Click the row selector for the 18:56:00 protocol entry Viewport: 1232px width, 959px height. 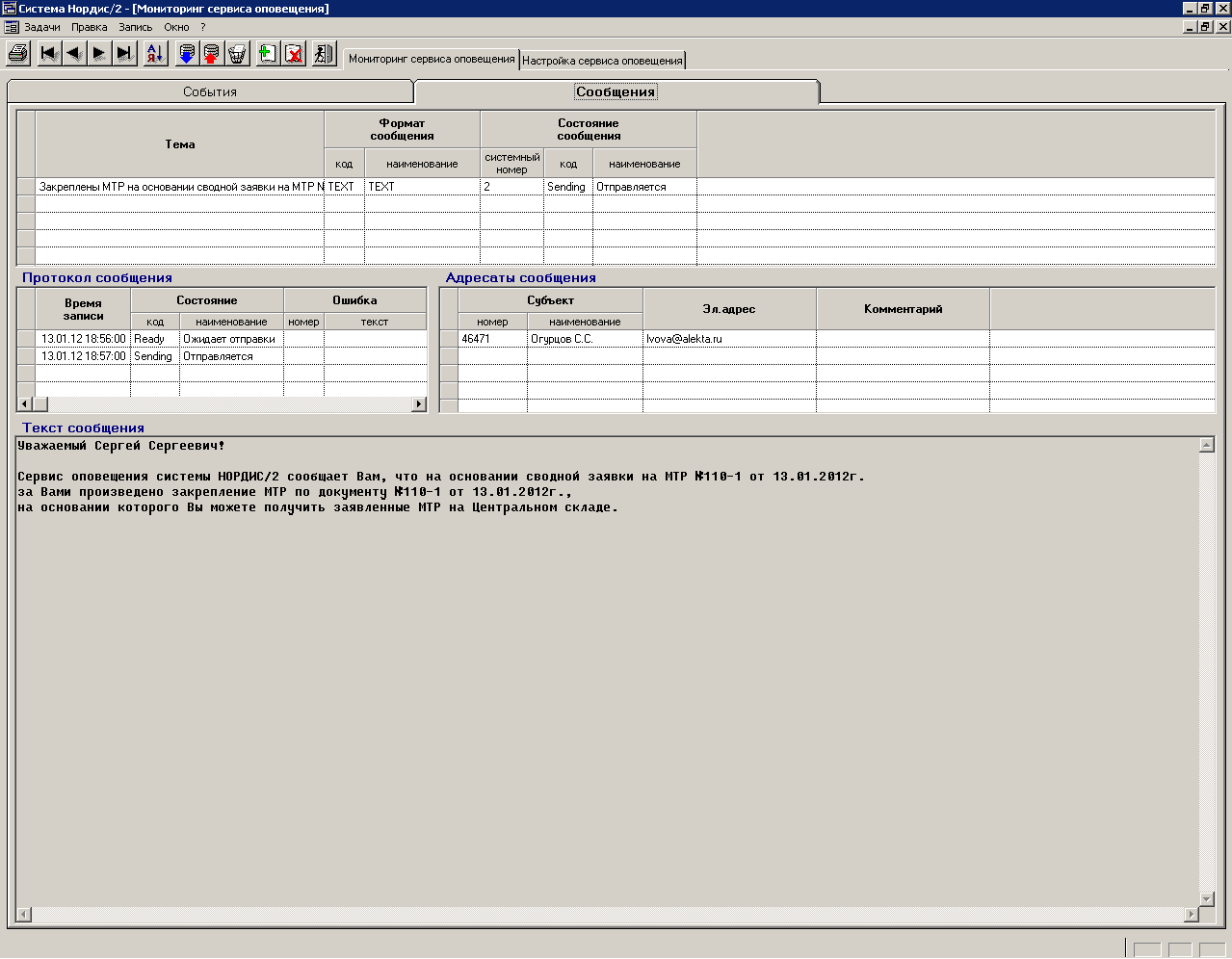coord(26,339)
